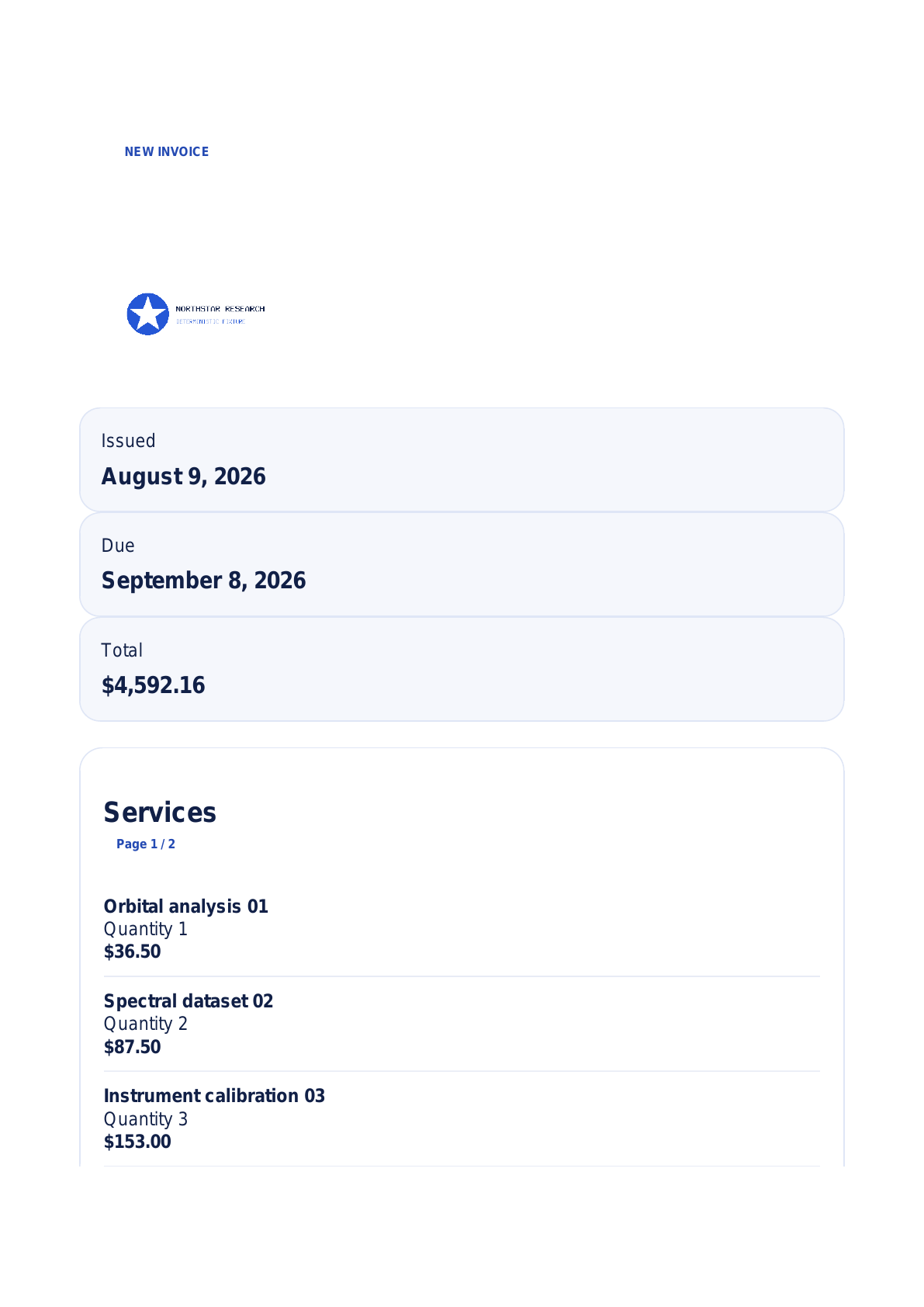Click the Issued field label
The width and height of the screenshot is (924, 1307).
tap(128, 441)
